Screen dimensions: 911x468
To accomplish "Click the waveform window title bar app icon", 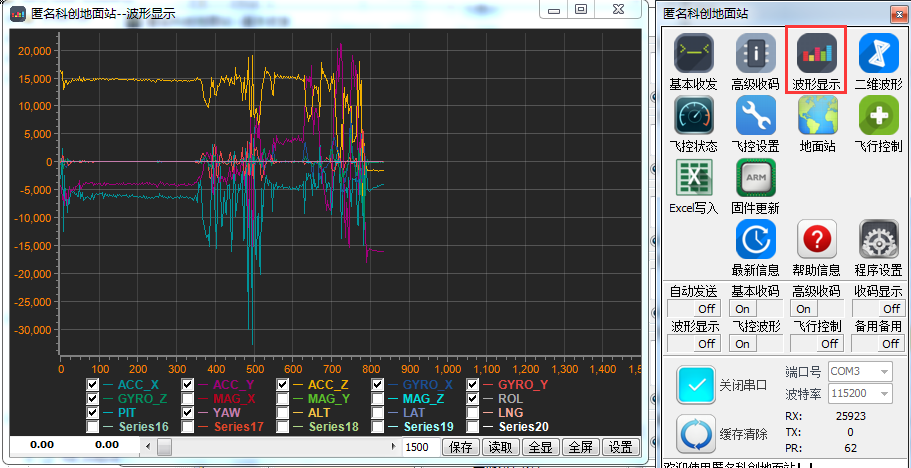I will pos(18,13).
